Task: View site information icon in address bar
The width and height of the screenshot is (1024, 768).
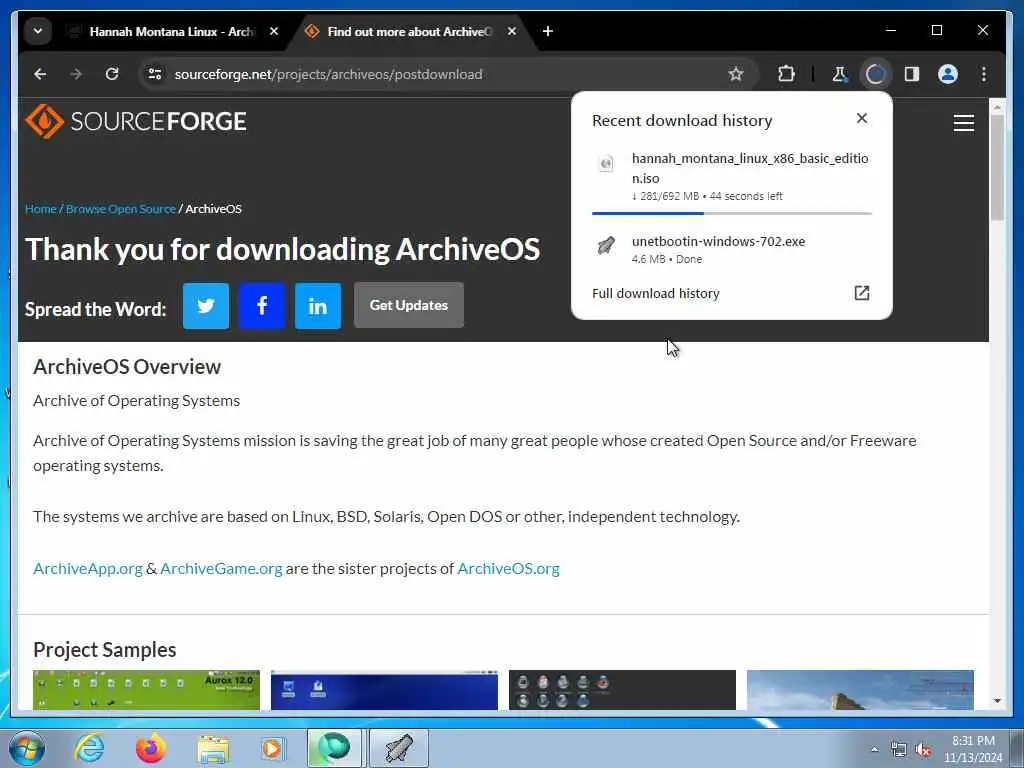Action: tap(155, 74)
